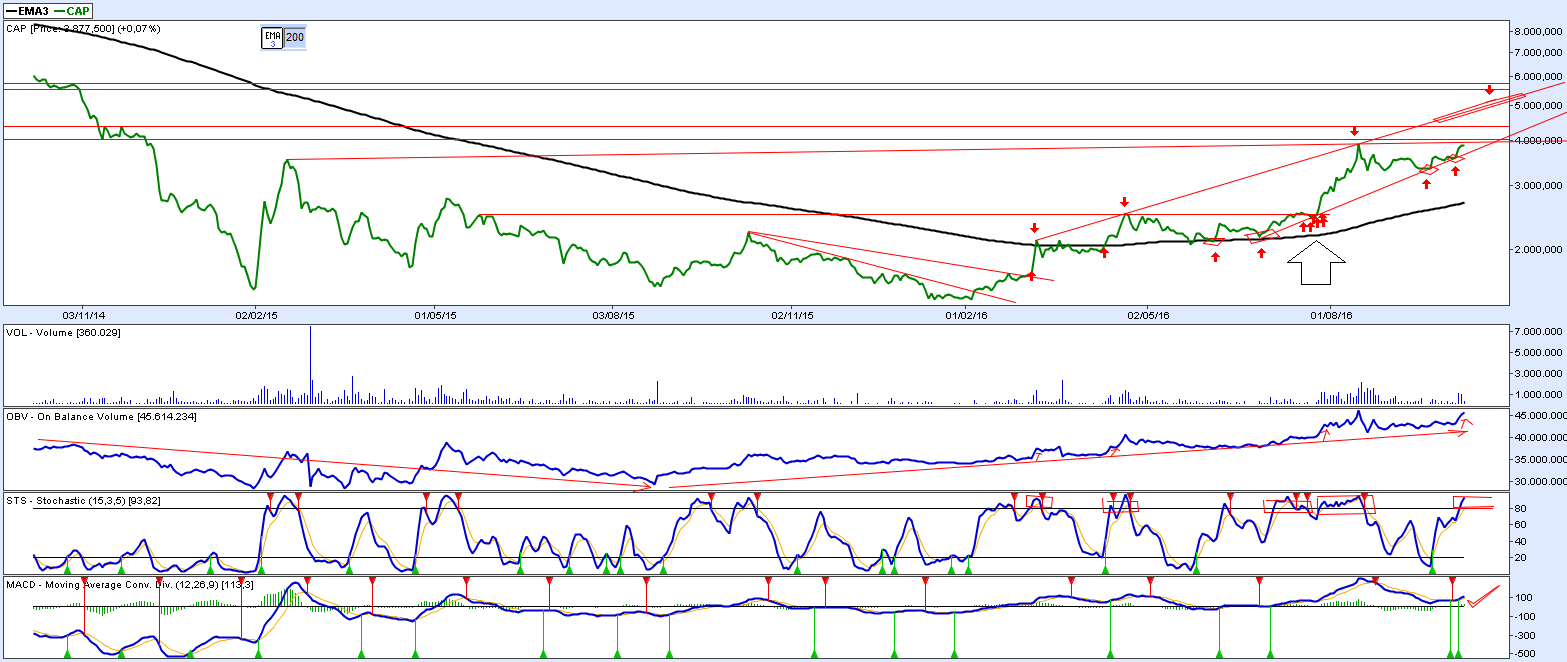Click the 80 level on Stochastic axis

1522,509
